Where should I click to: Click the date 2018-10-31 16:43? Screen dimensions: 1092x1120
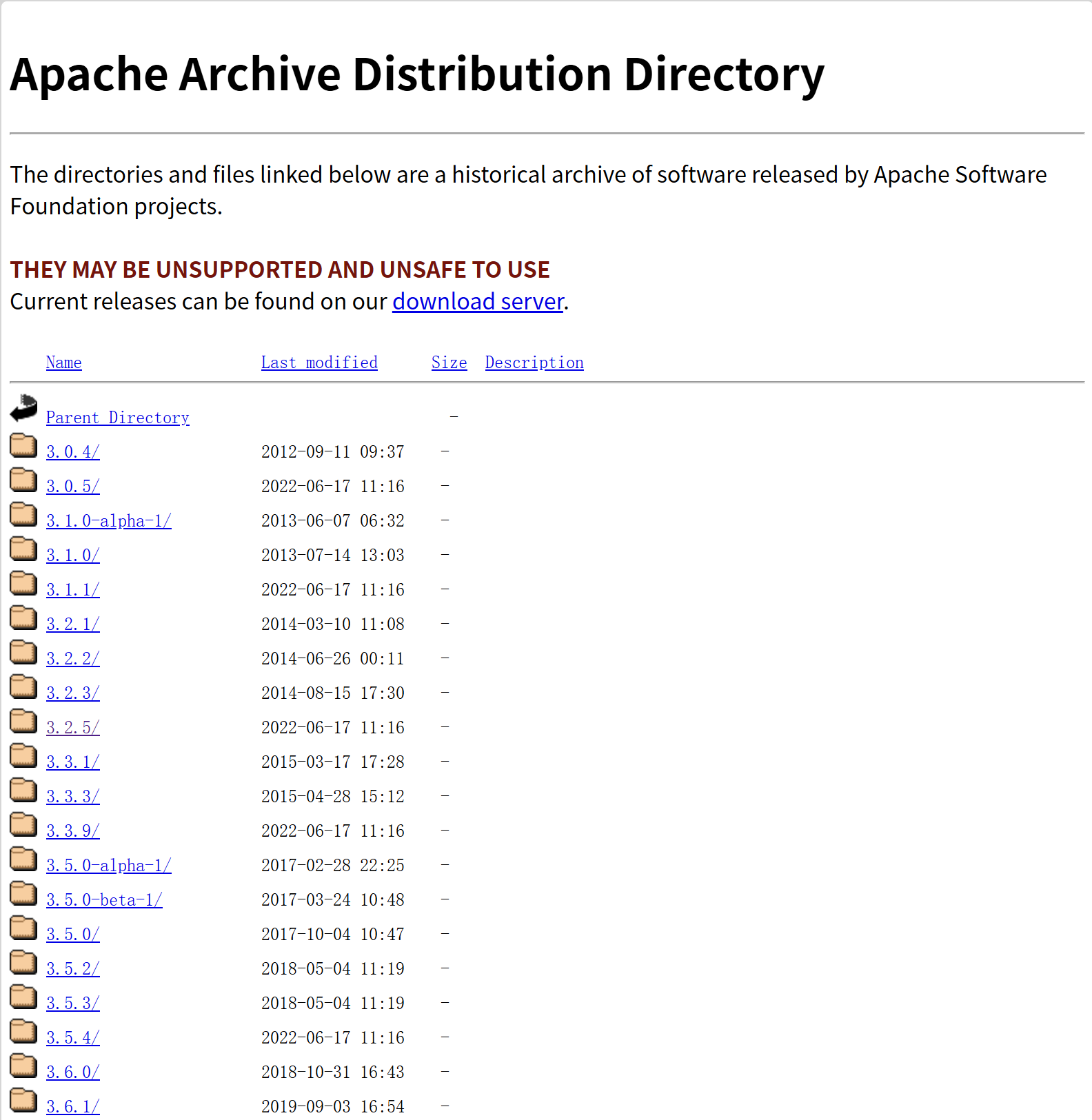(333, 1072)
